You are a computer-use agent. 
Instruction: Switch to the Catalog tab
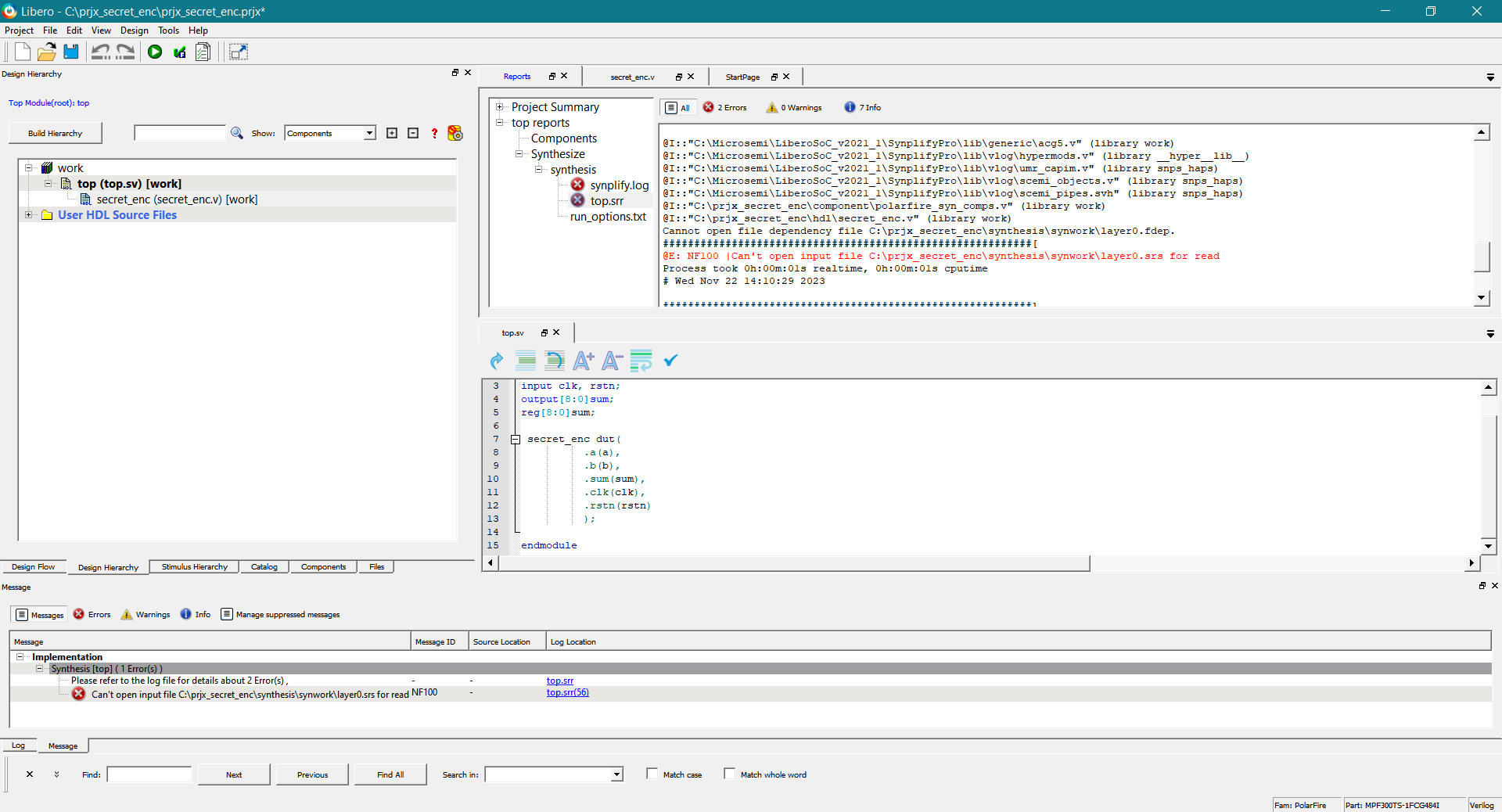[x=264, y=566]
